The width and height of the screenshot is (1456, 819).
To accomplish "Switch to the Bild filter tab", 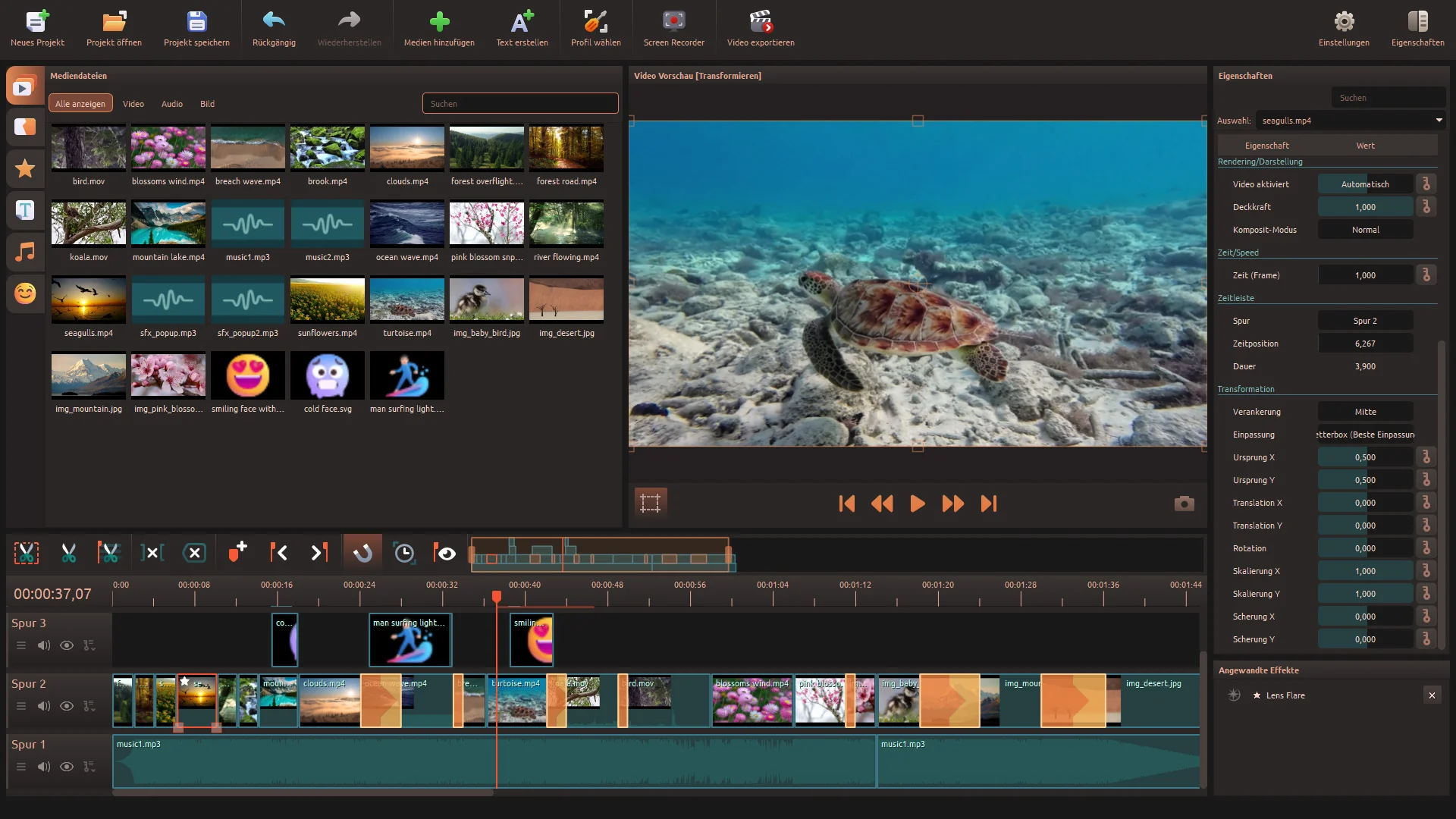I will (x=207, y=104).
